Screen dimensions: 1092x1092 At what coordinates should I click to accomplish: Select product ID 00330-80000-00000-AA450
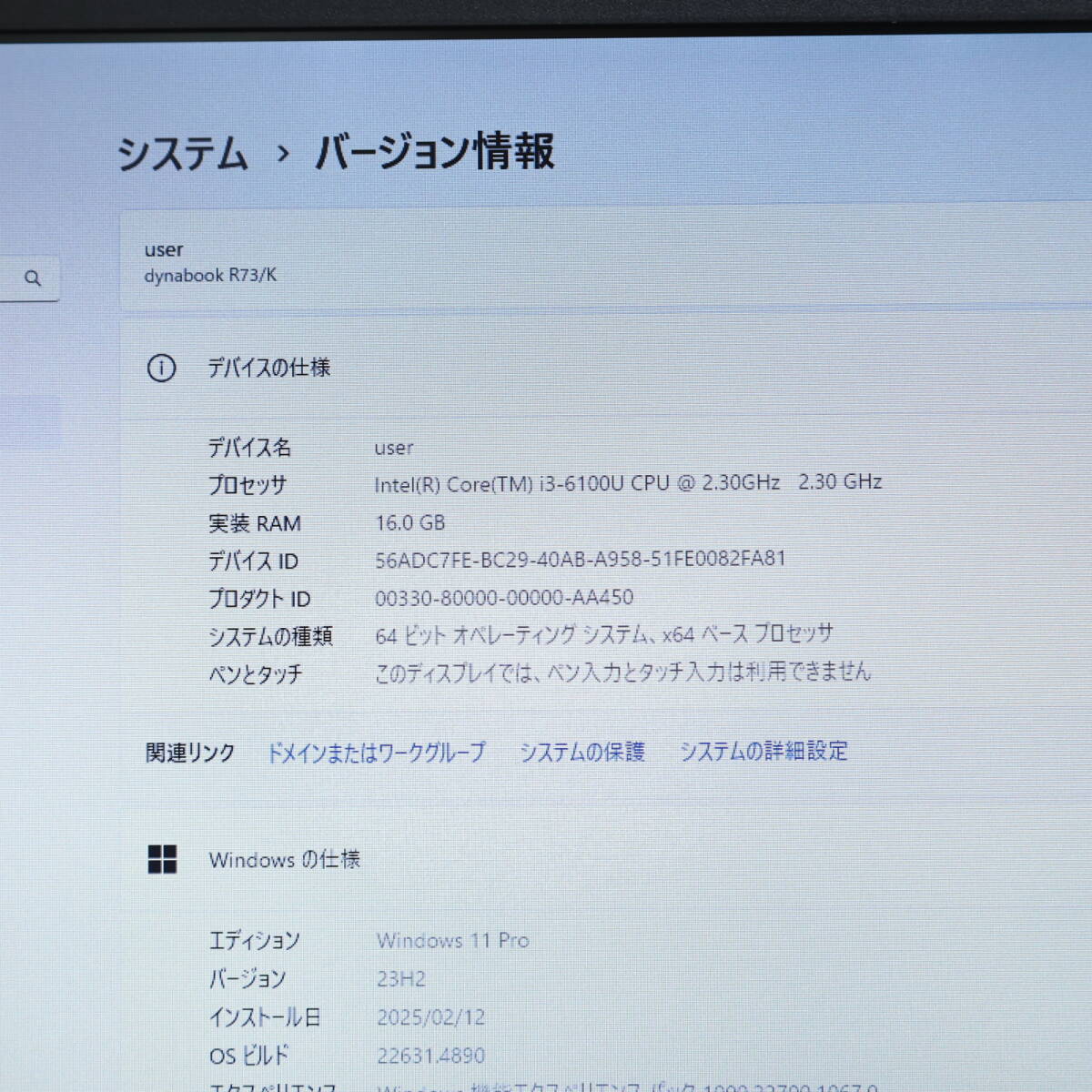[504, 598]
